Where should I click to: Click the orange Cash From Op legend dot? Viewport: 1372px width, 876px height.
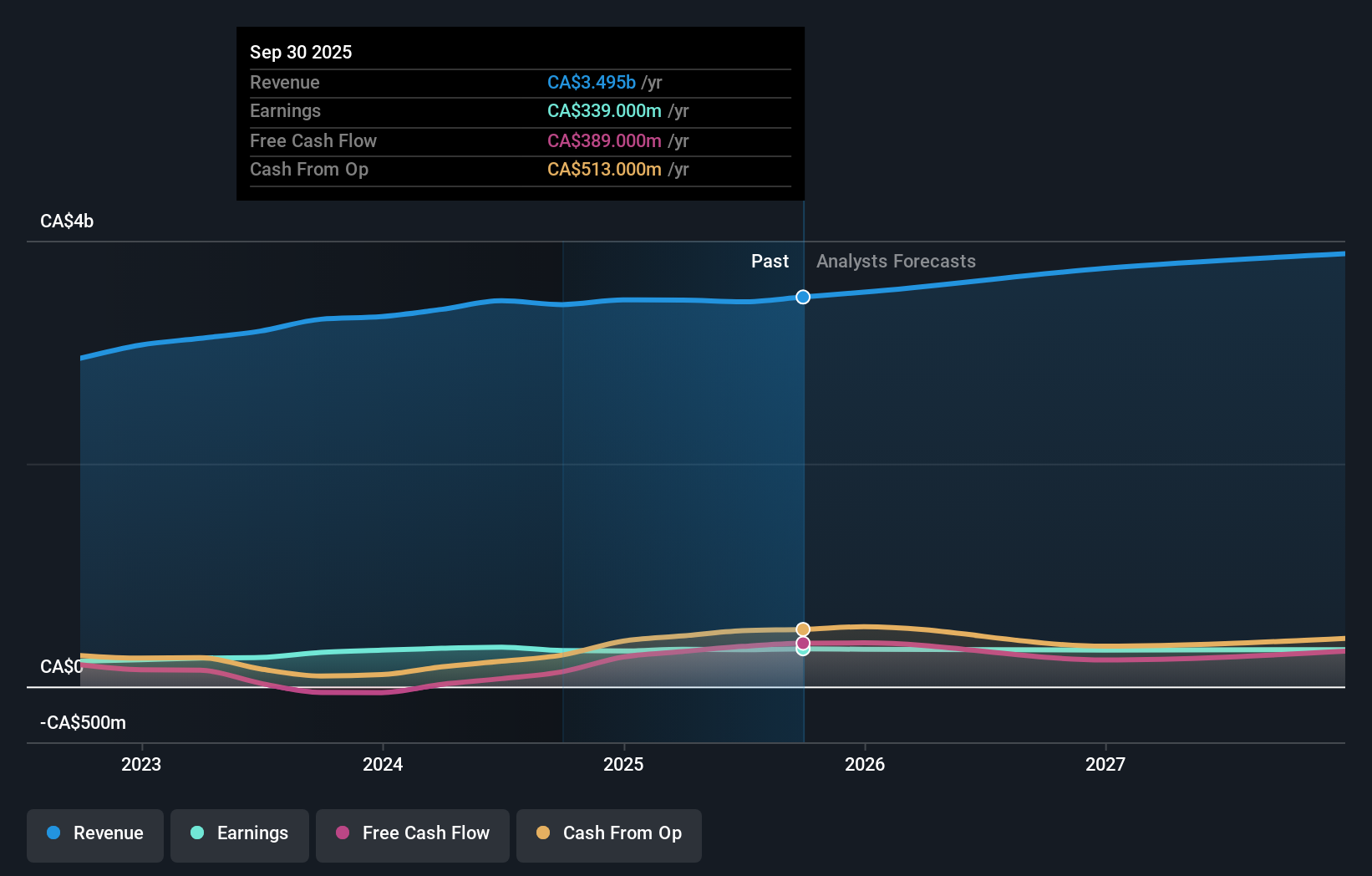pos(542,833)
